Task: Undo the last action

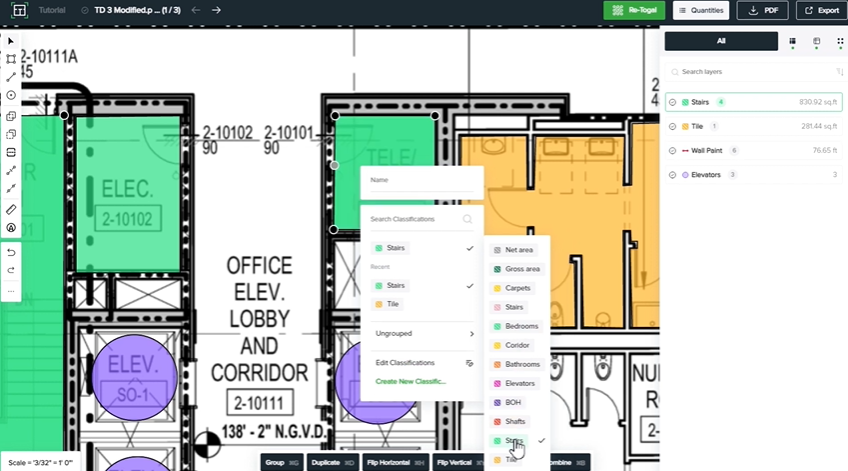Action: [11, 253]
